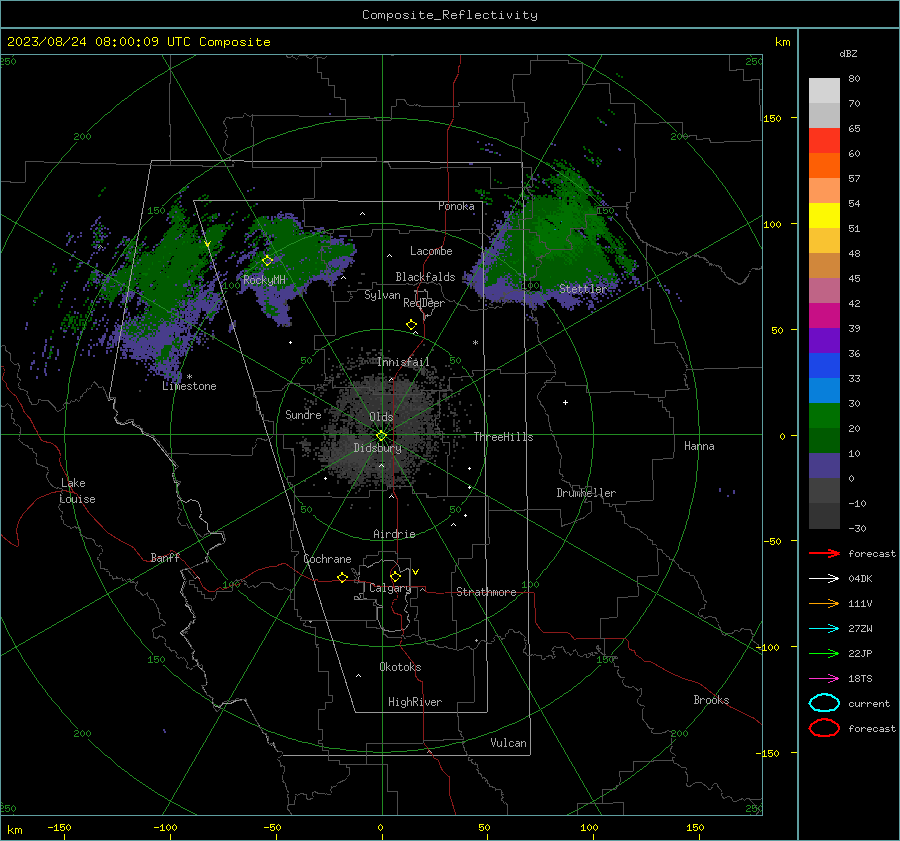Click the Drumheller city label
Viewport: 900px width, 841px height.
586,493
